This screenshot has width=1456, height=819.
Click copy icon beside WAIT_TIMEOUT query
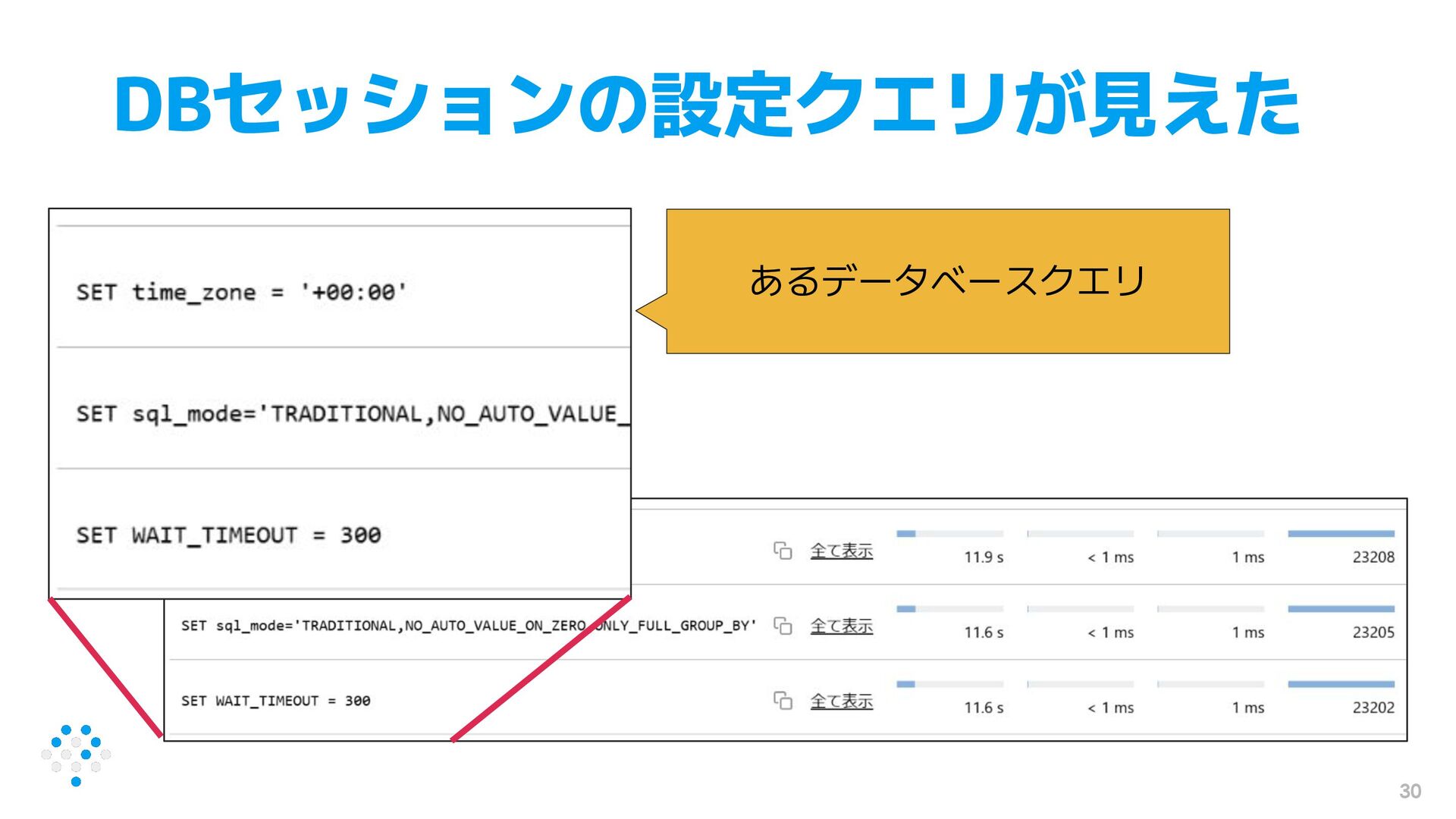pos(783,701)
